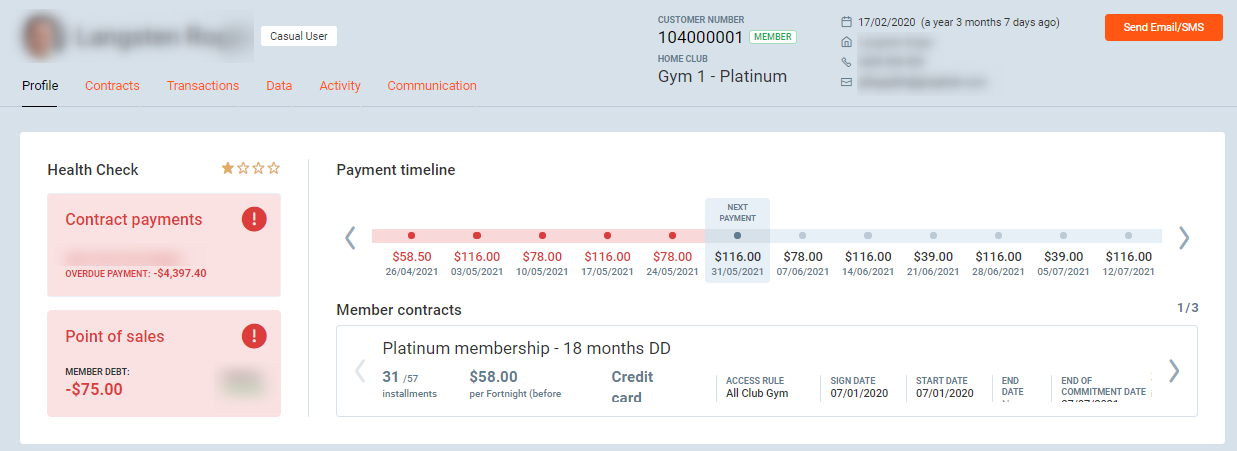
Task: Show next member contract with right chevron
Action: click(x=1174, y=371)
